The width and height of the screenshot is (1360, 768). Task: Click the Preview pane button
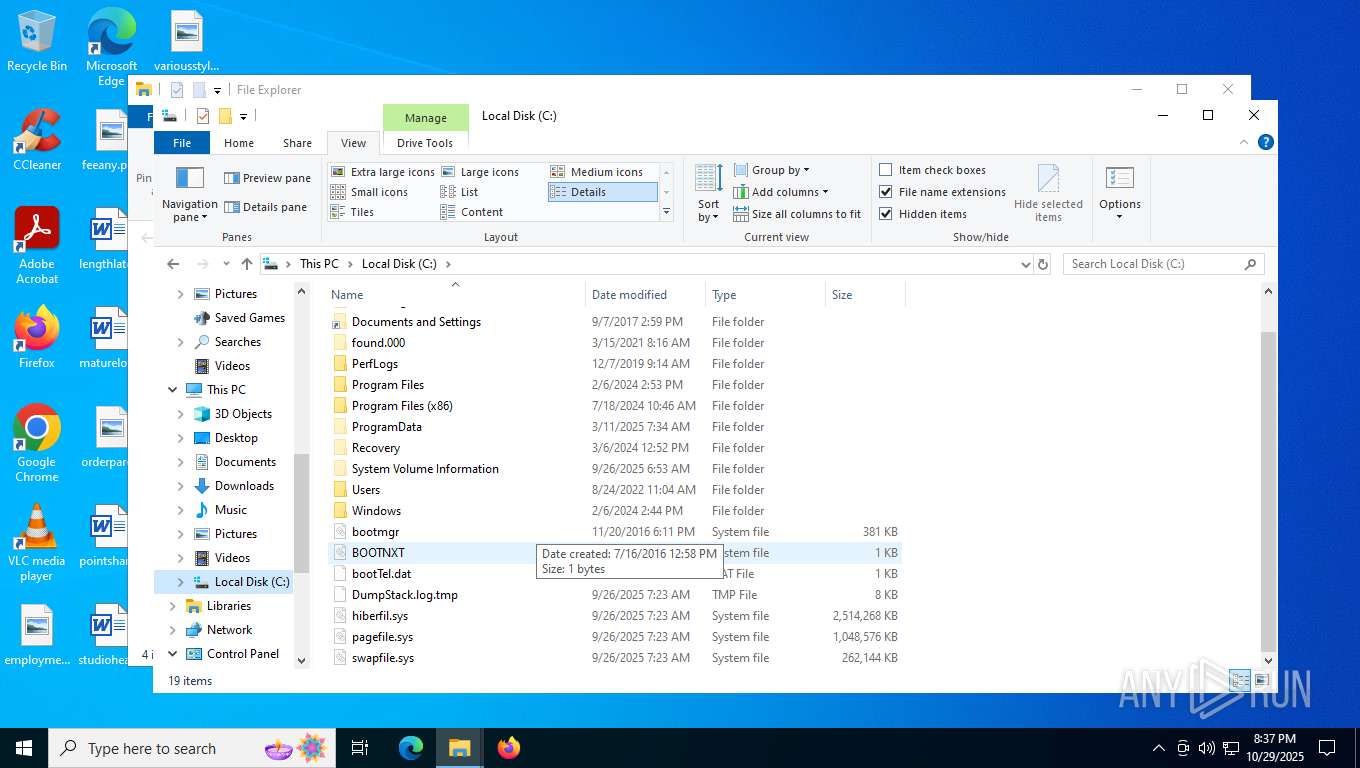coord(267,178)
